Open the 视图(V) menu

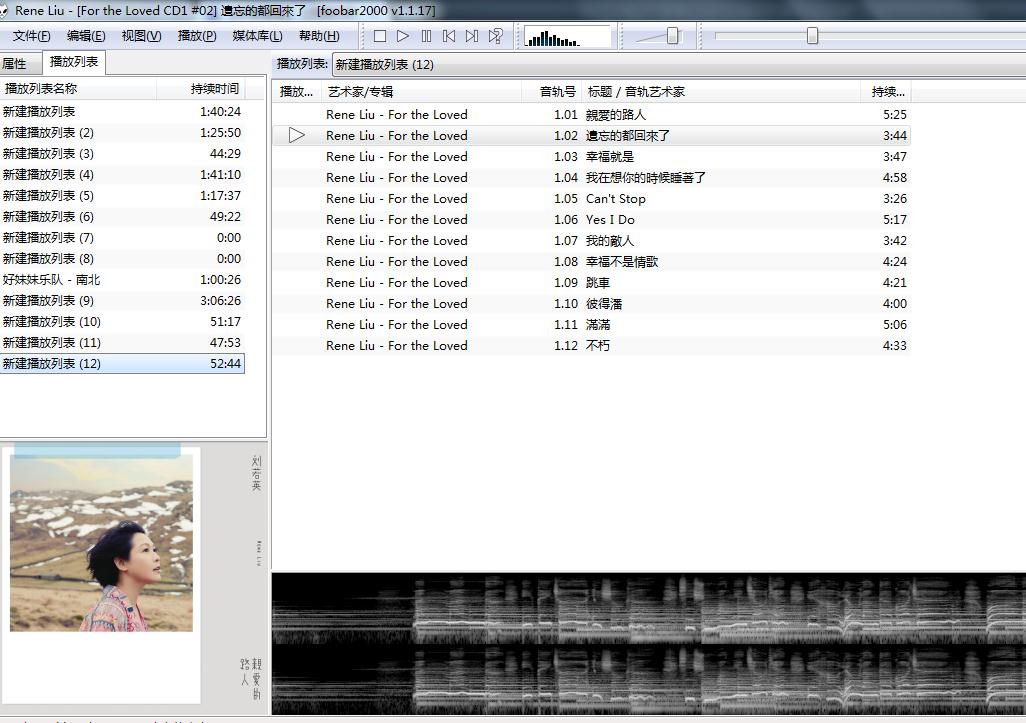(141, 36)
